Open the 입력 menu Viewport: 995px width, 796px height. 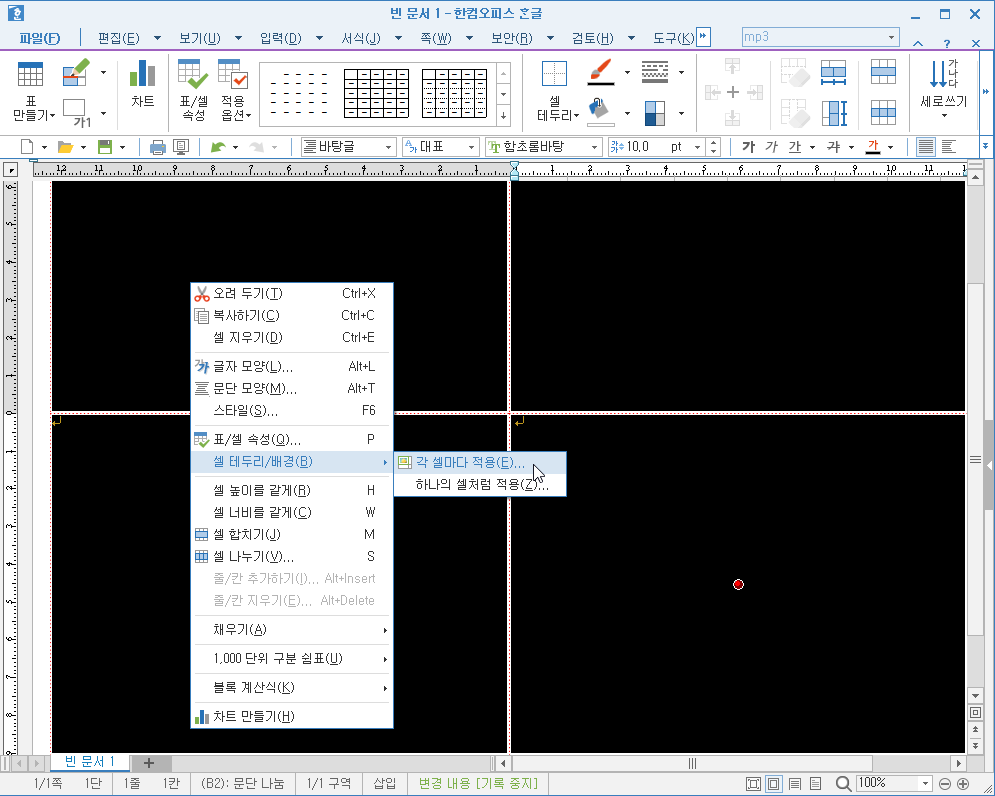click(x=280, y=39)
